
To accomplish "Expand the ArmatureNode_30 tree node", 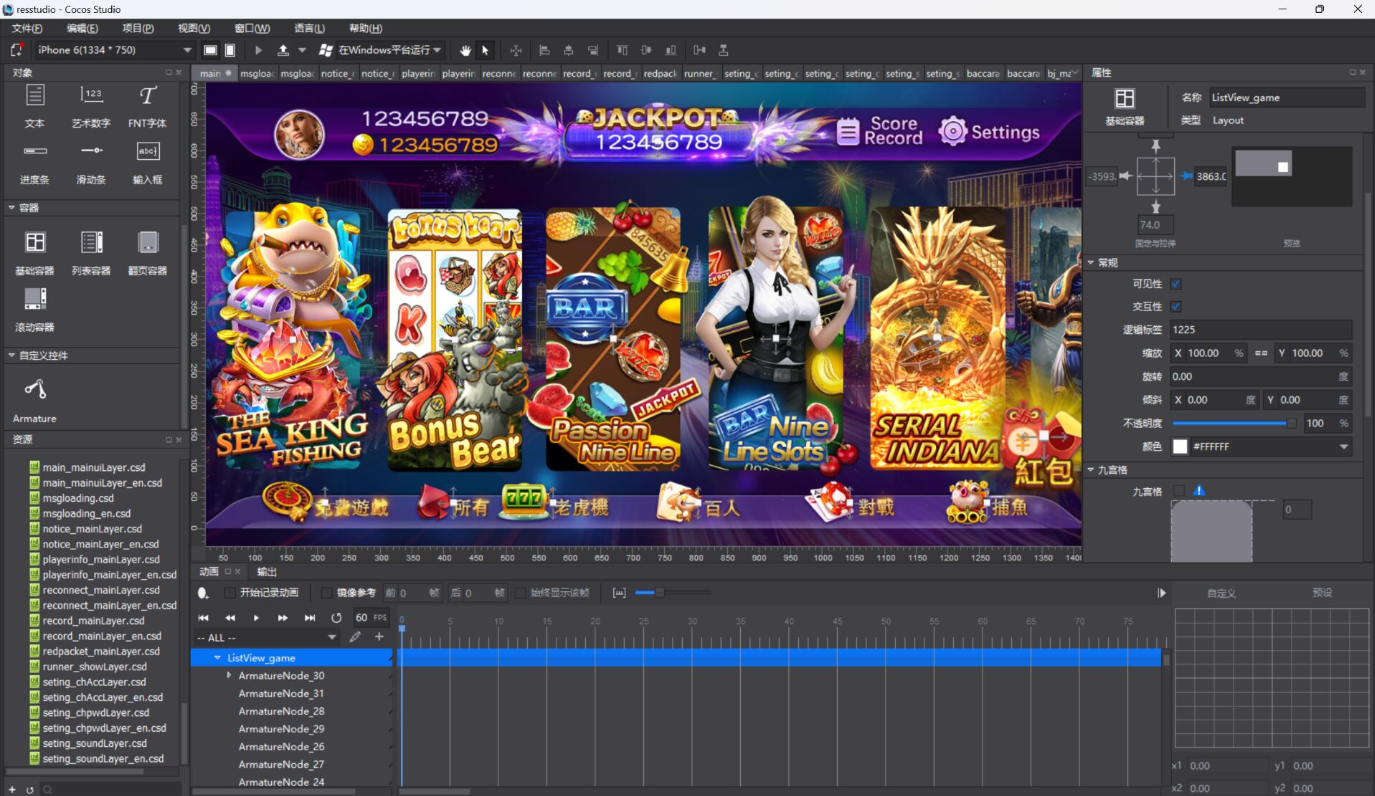I will coord(229,676).
